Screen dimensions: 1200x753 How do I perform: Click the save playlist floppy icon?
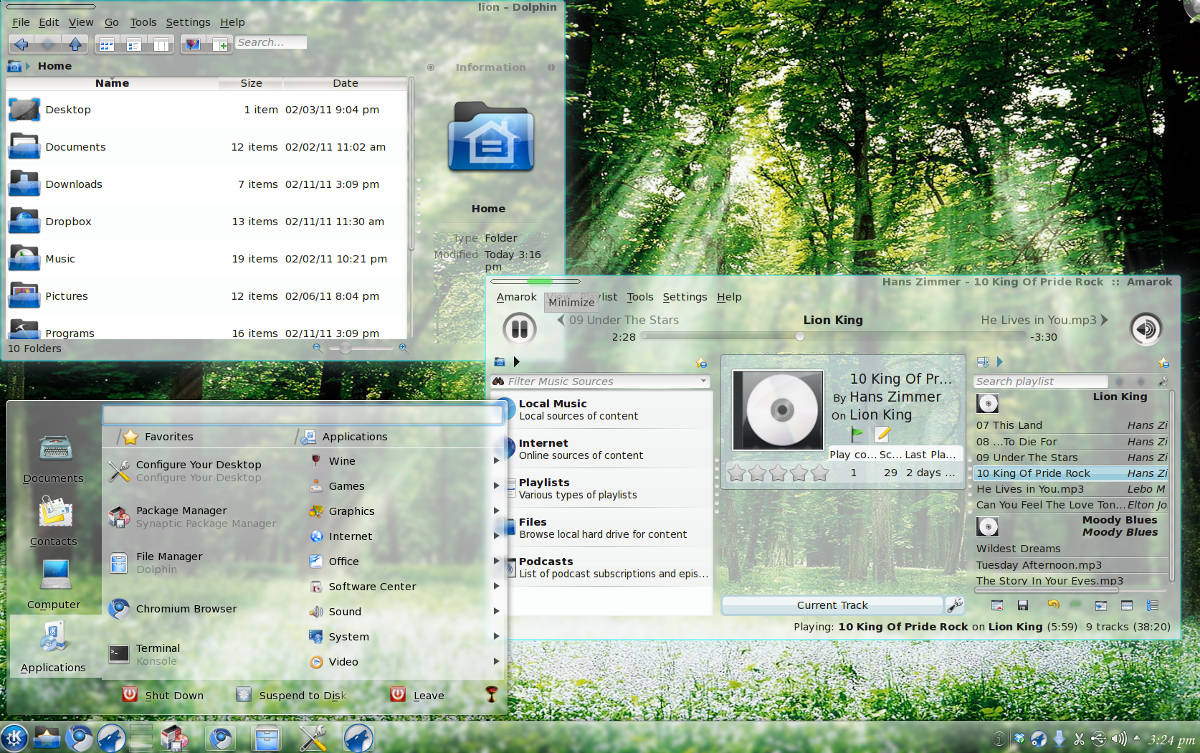1023,605
